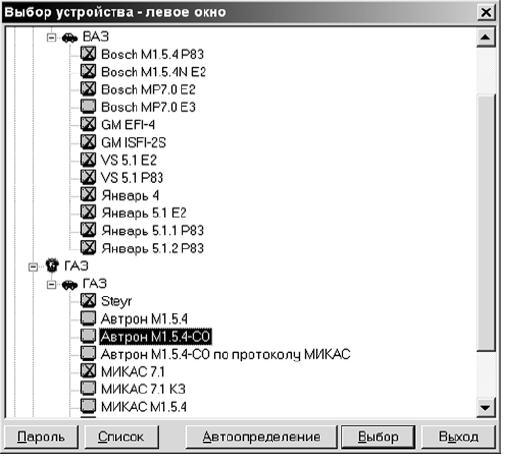Image resolution: width=505 pixels, height=456 pixels.
Task: Collapse the top-level ГАЗ manufacturer node
Action: [x=33, y=267]
